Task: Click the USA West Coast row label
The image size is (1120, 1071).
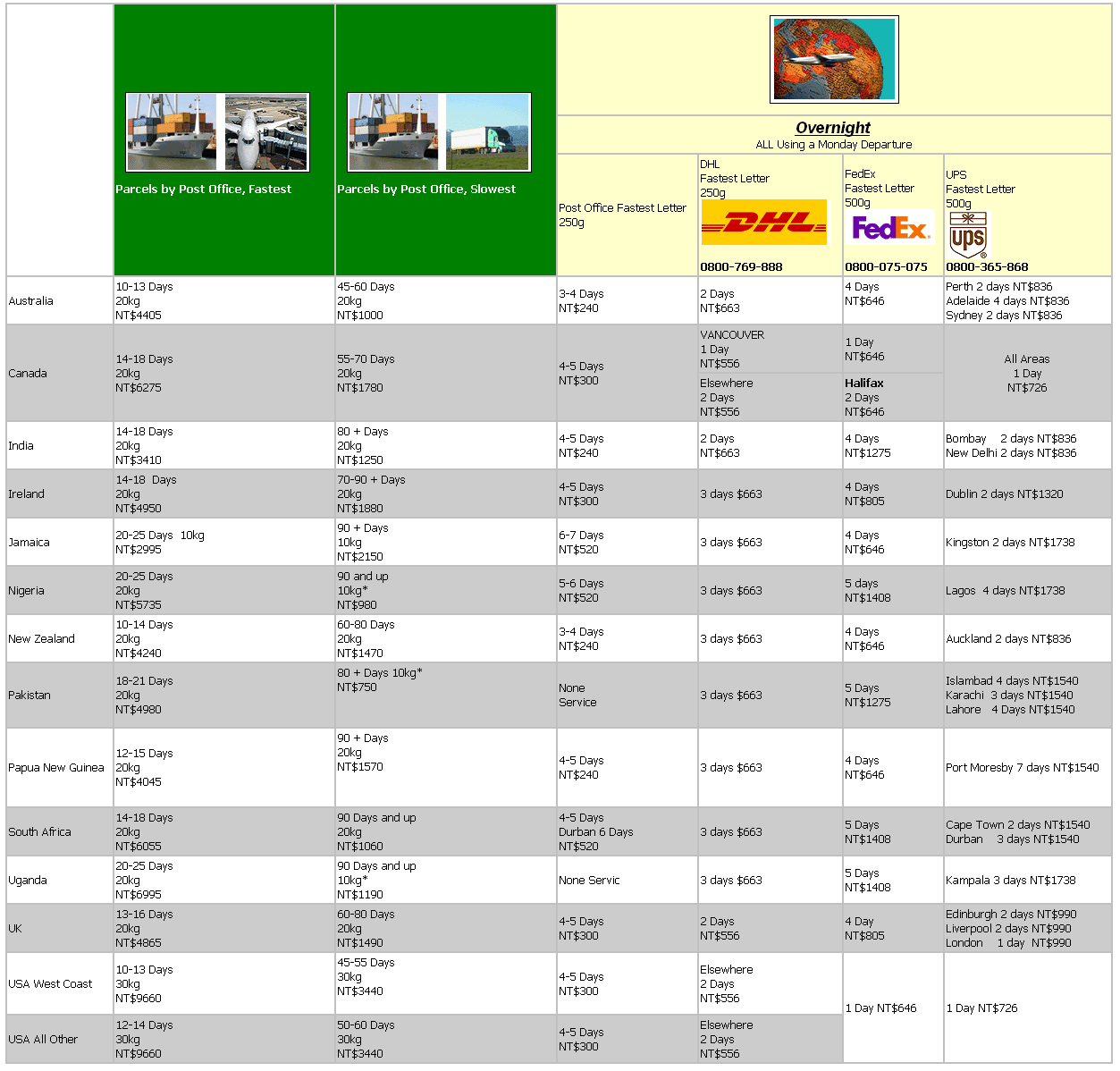Action: (50, 984)
